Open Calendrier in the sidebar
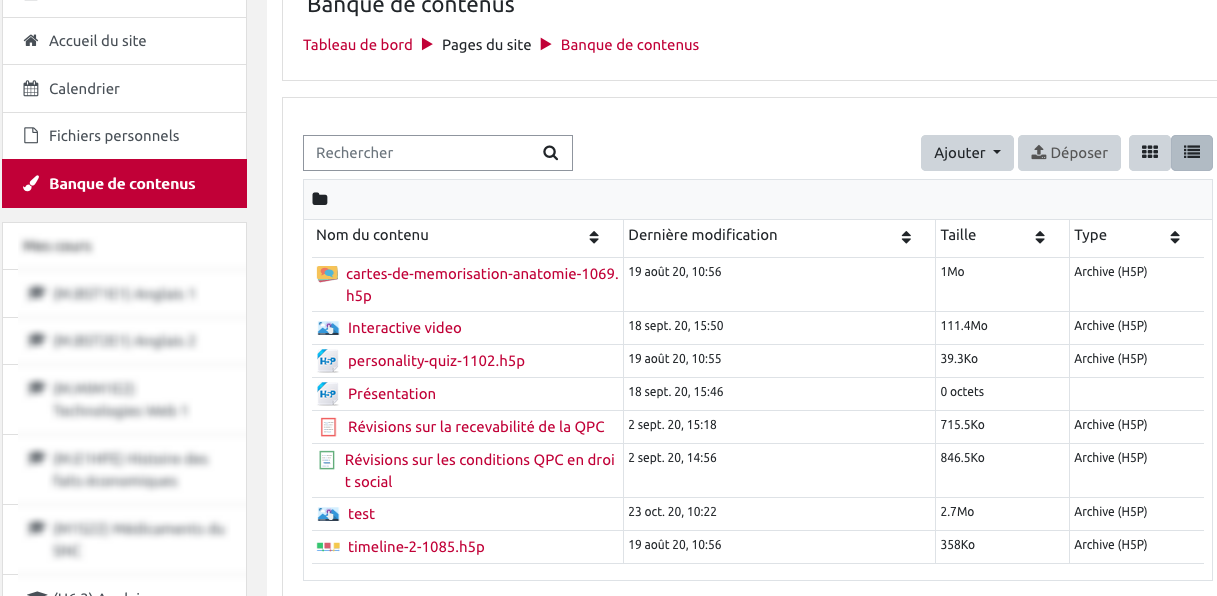The image size is (1217, 596). [84, 89]
